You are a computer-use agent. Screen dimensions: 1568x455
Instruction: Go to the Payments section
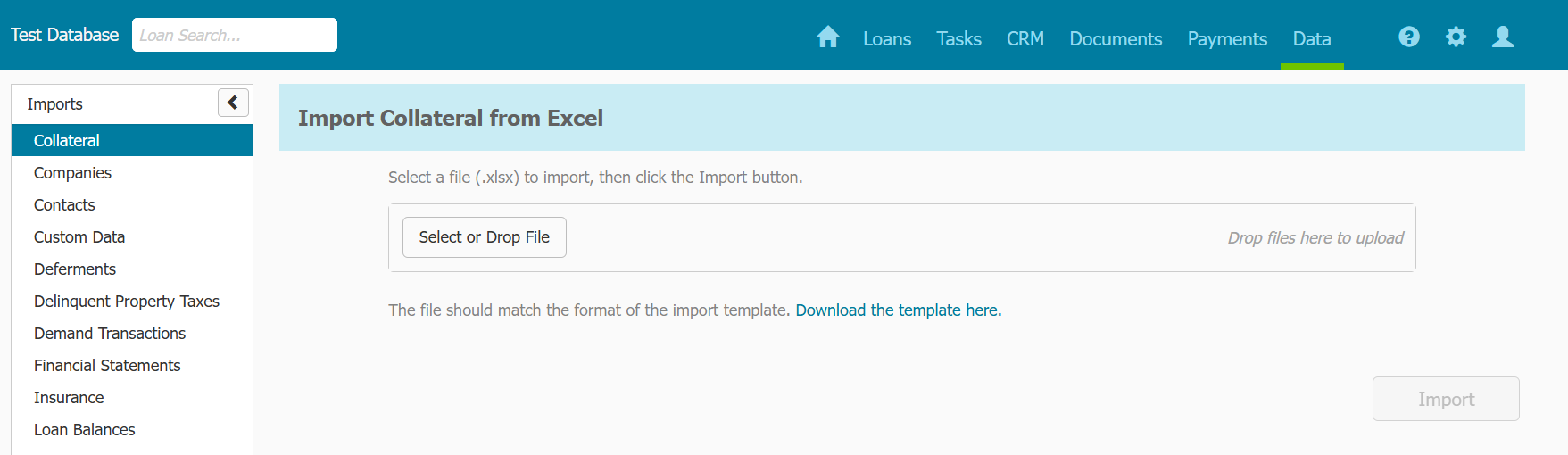[x=1227, y=39]
